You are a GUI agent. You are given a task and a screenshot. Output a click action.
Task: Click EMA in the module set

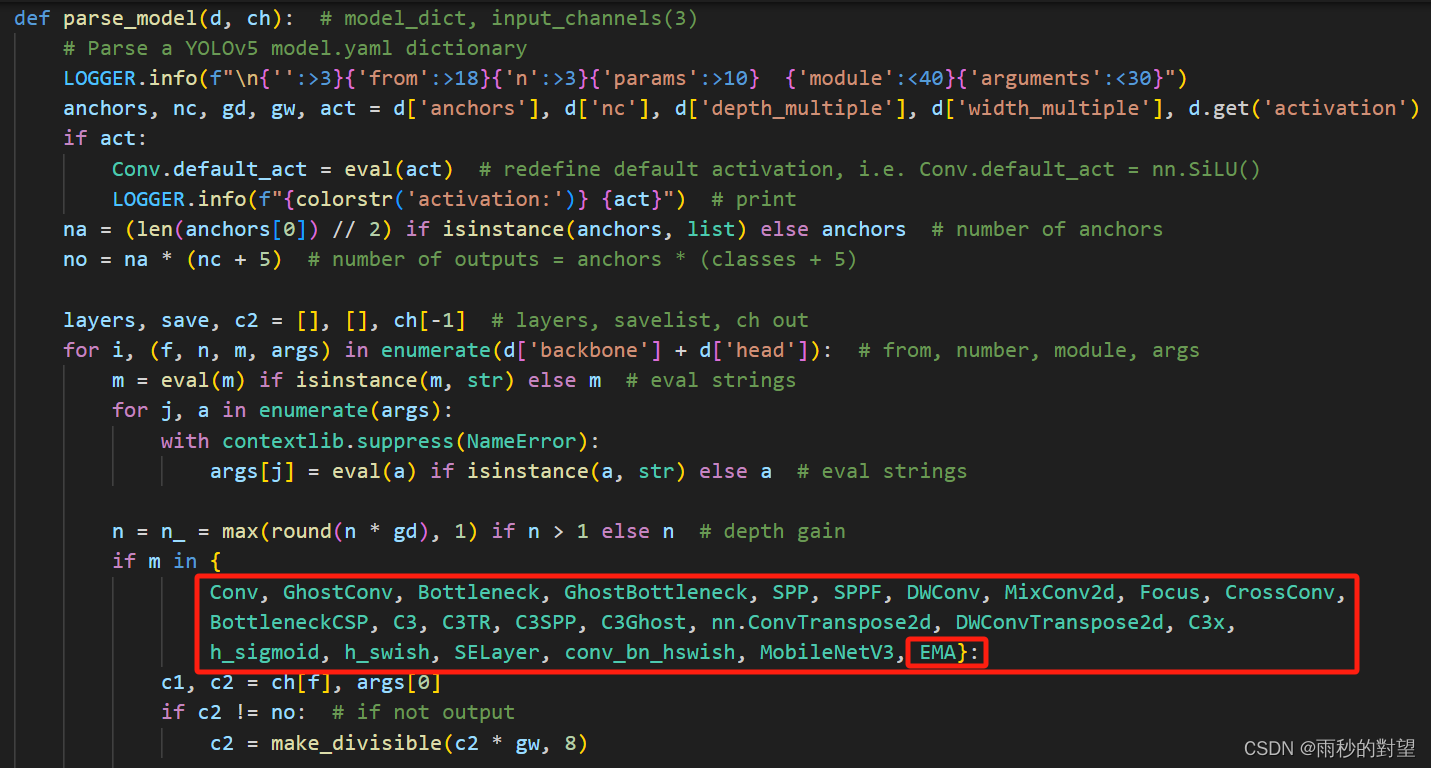(938, 652)
